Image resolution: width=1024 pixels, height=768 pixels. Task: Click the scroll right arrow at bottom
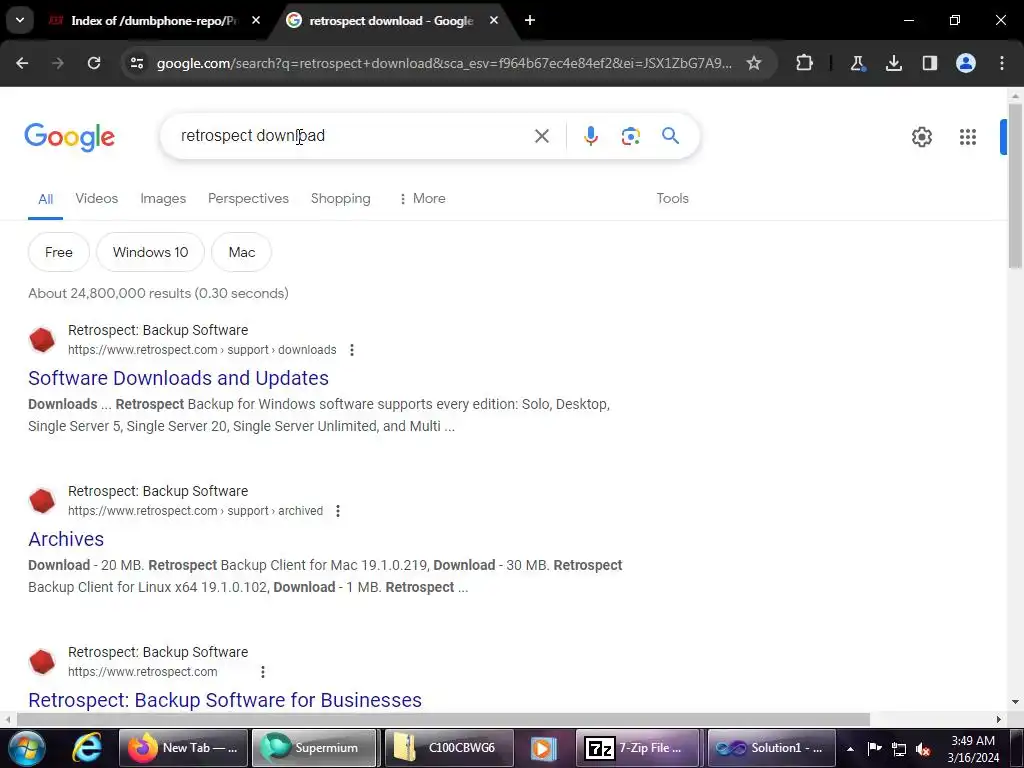[x=999, y=720]
